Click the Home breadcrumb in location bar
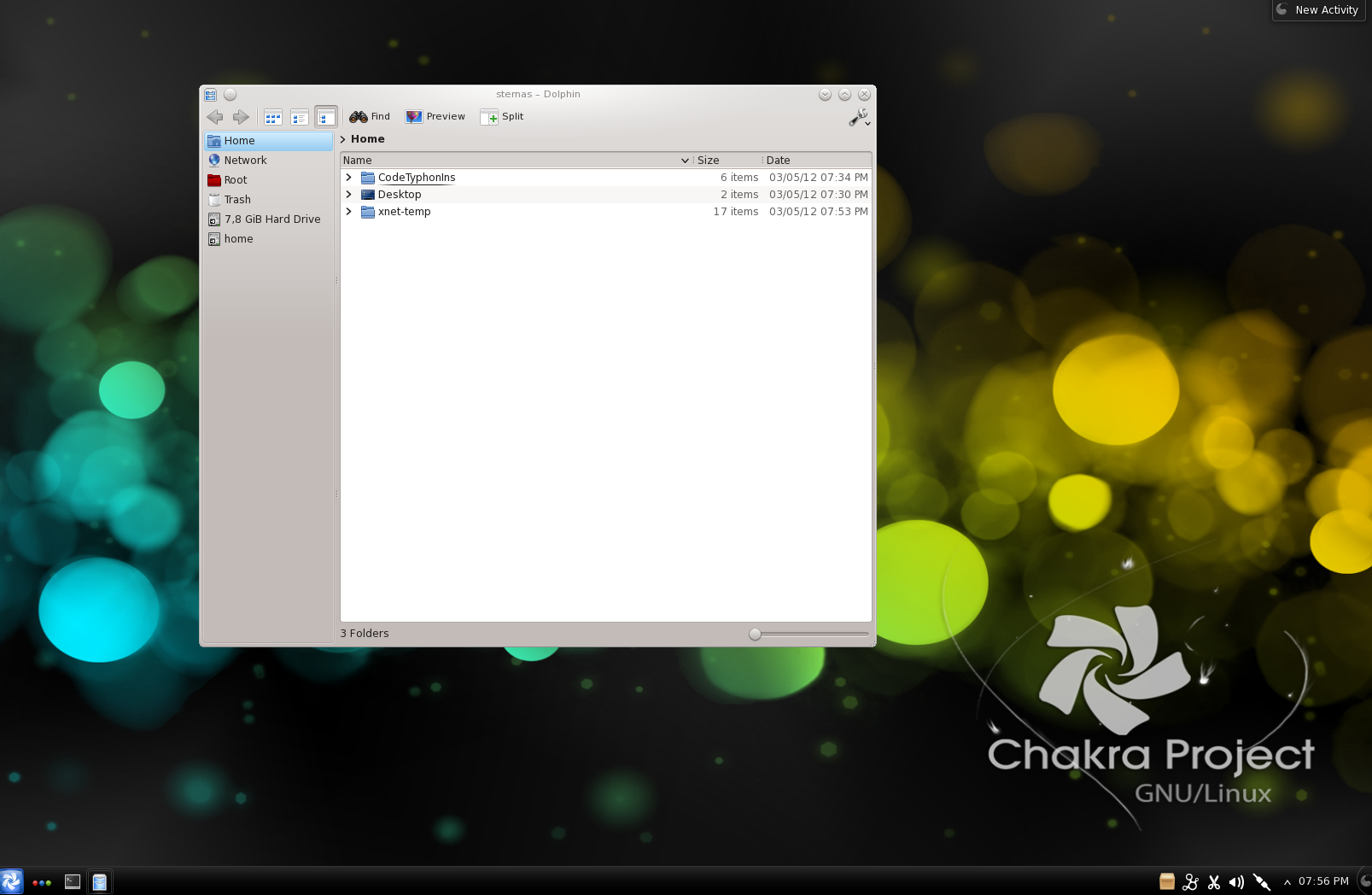This screenshot has height=895, width=1372. pos(368,139)
